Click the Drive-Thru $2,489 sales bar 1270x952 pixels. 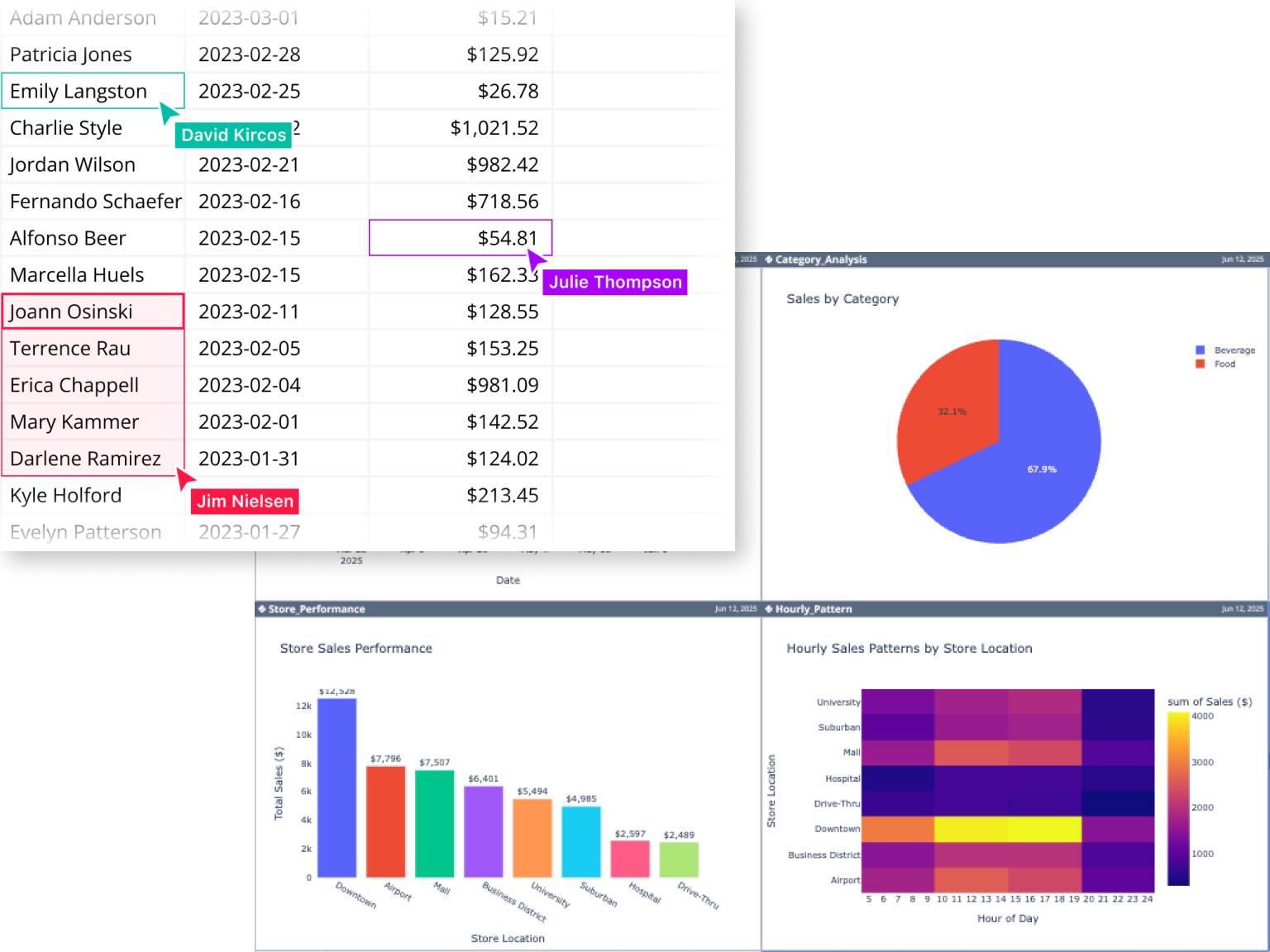click(678, 859)
